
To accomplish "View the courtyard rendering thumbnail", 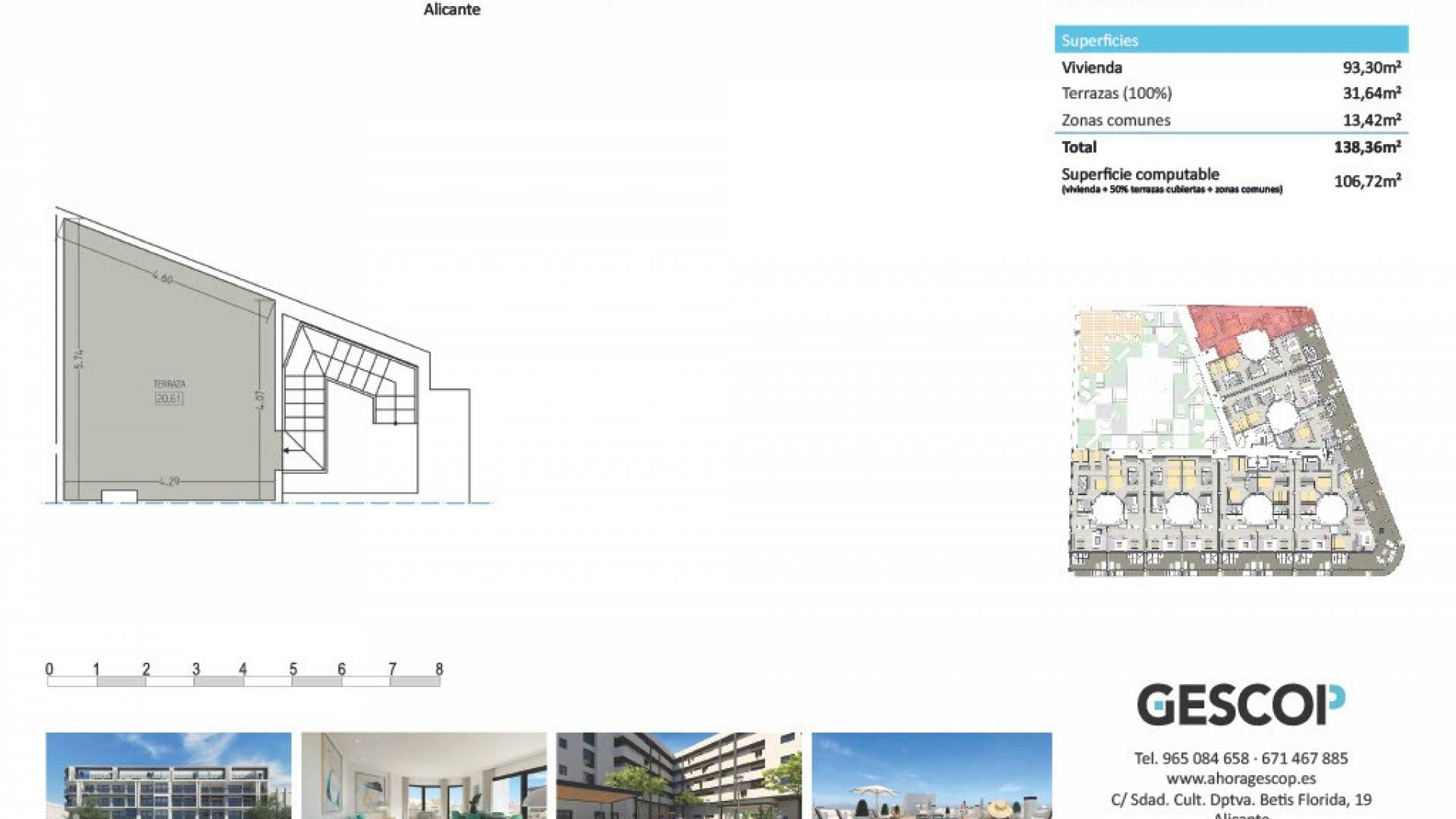I will [x=679, y=775].
